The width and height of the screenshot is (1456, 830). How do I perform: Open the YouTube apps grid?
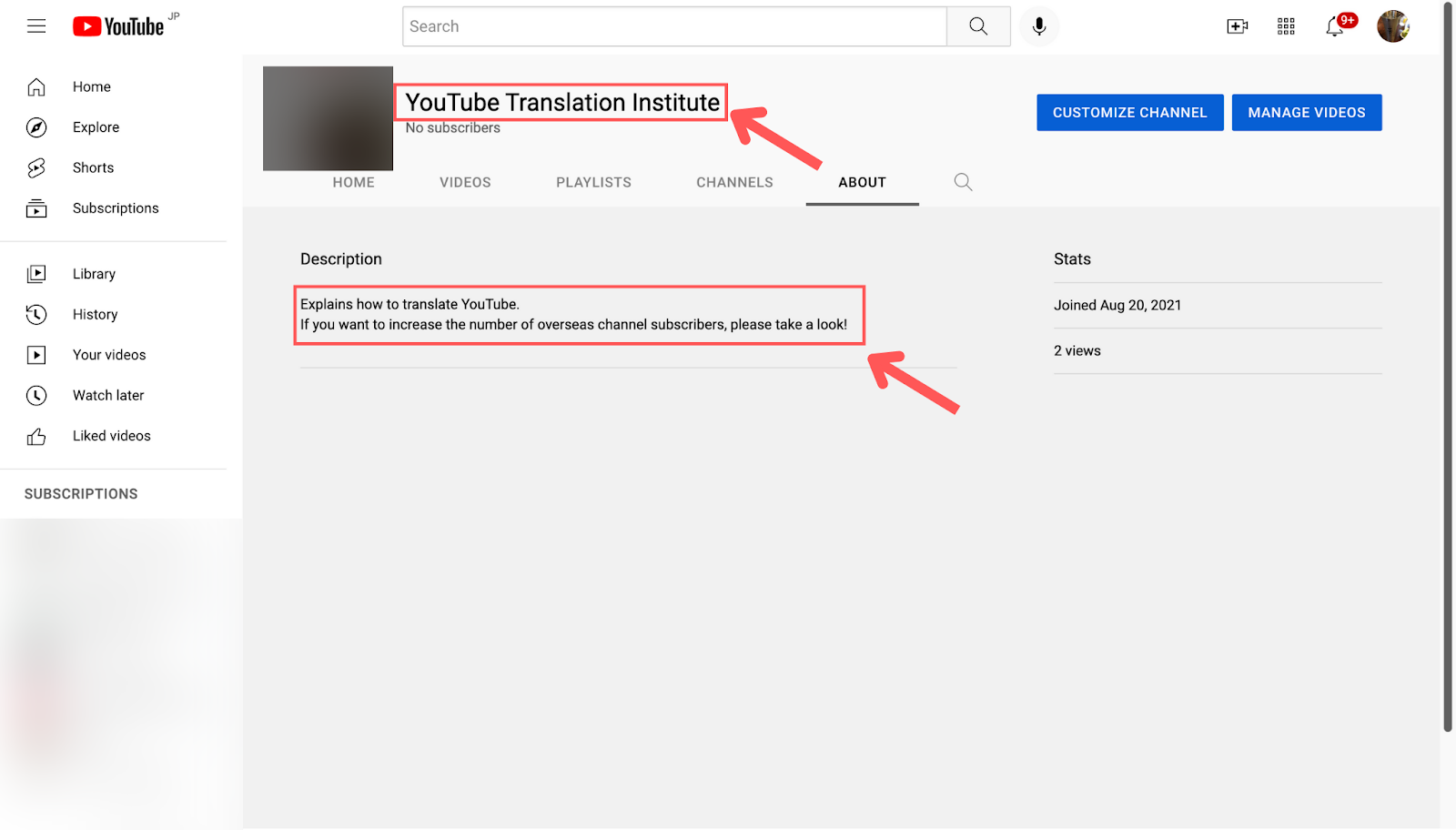[x=1286, y=26]
